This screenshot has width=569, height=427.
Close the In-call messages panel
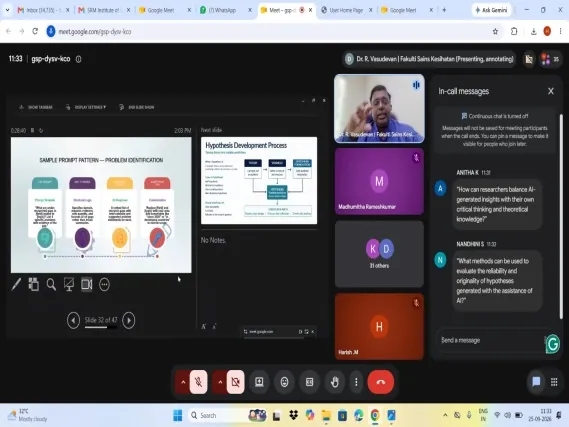click(550, 91)
